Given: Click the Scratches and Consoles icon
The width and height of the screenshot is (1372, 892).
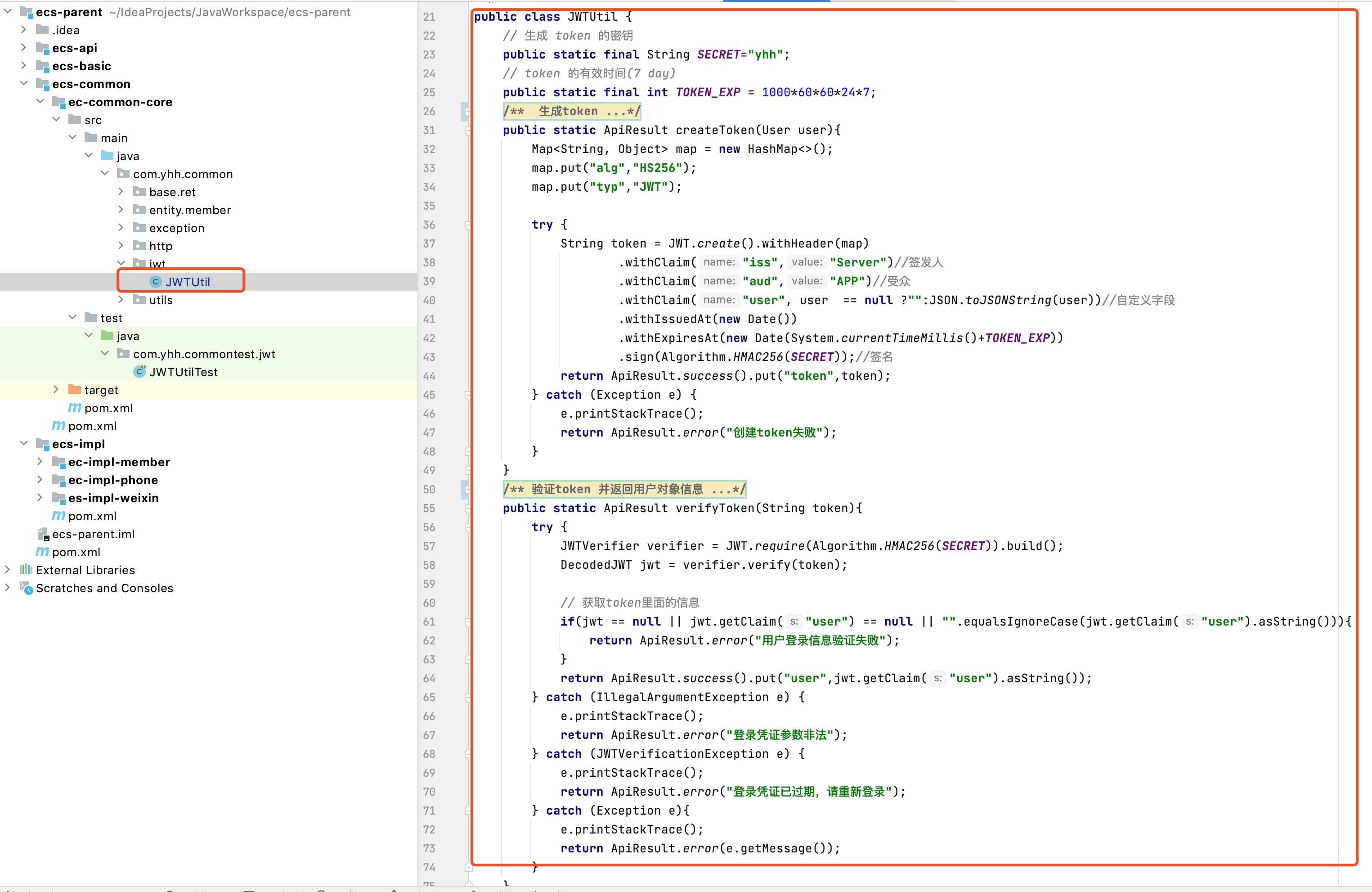Looking at the screenshot, I should tap(26, 588).
